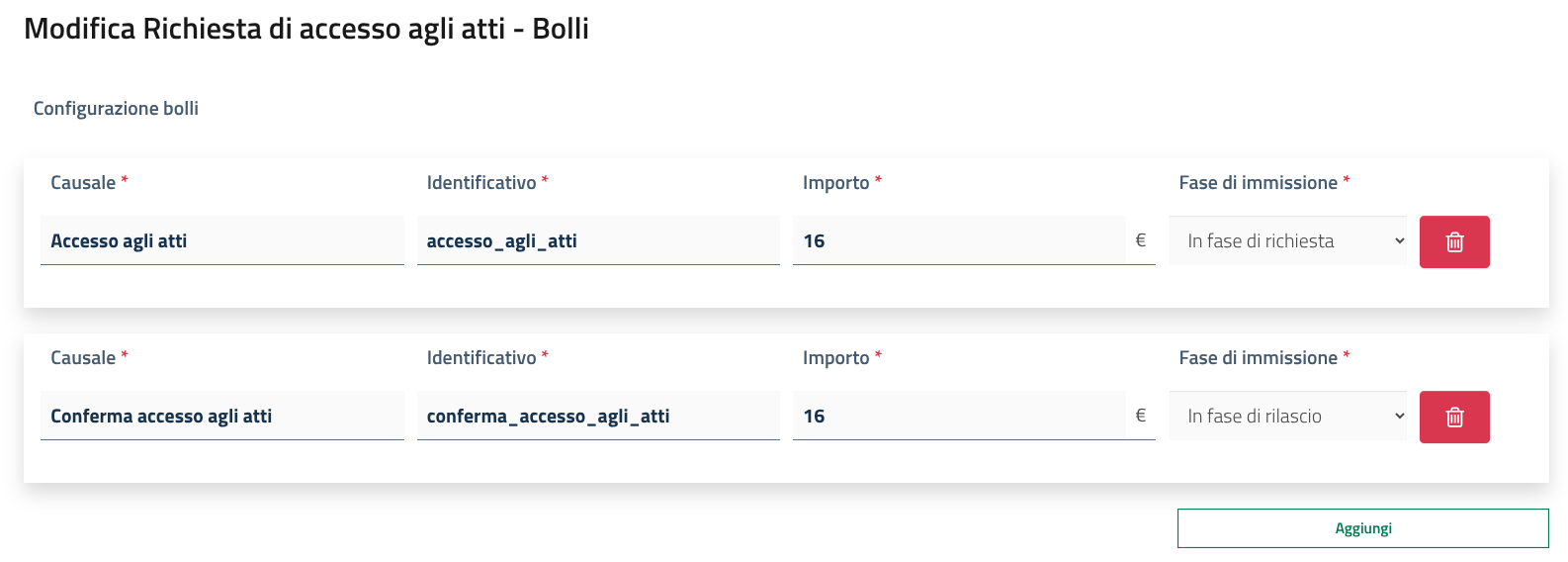Focus the Causale field 'Conferma accesso agli atti'
The height and width of the screenshot is (562, 1568).
[222, 416]
